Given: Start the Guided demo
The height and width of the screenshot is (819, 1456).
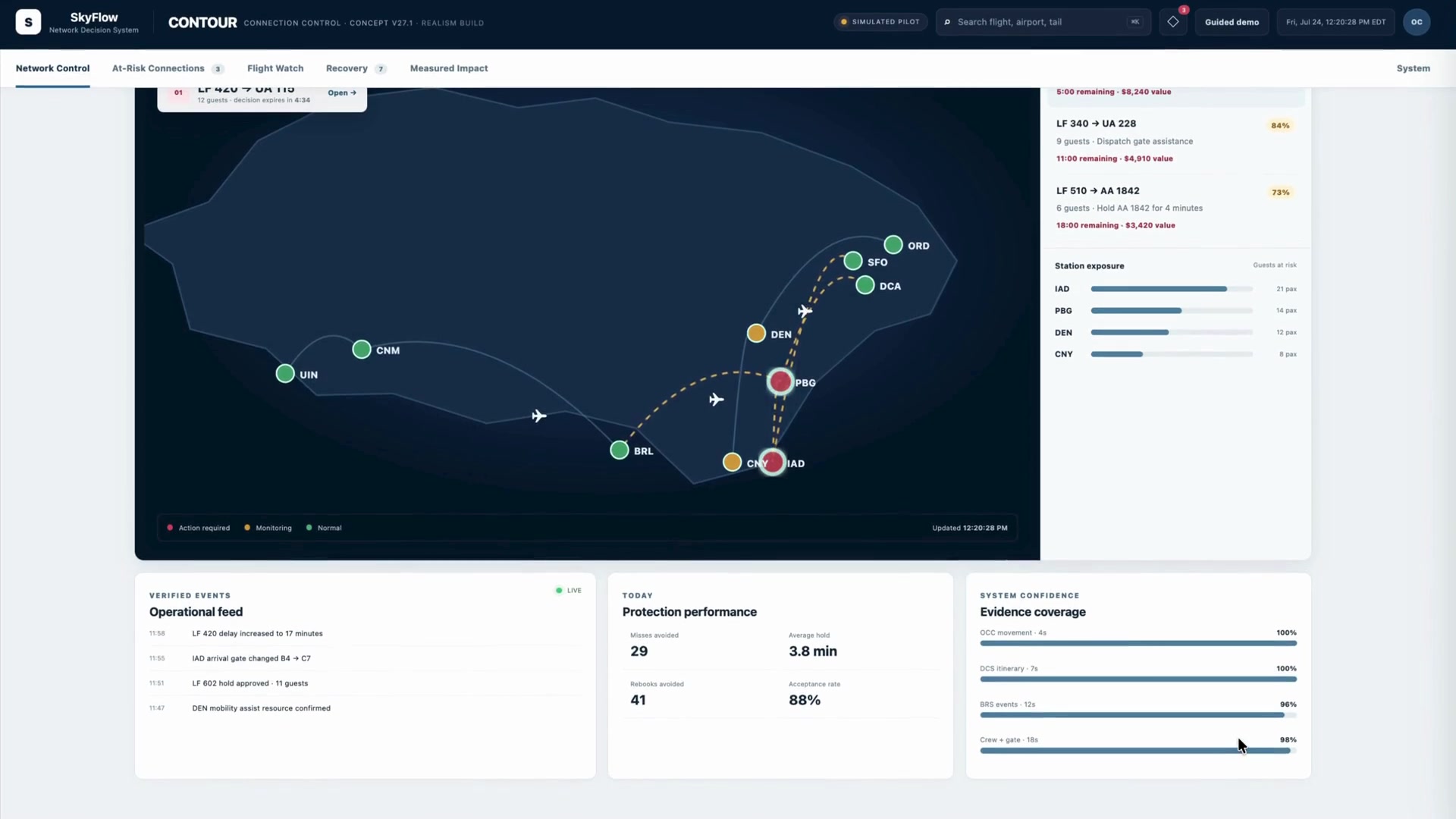Looking at the screenshot, I should coord(1232,22).
